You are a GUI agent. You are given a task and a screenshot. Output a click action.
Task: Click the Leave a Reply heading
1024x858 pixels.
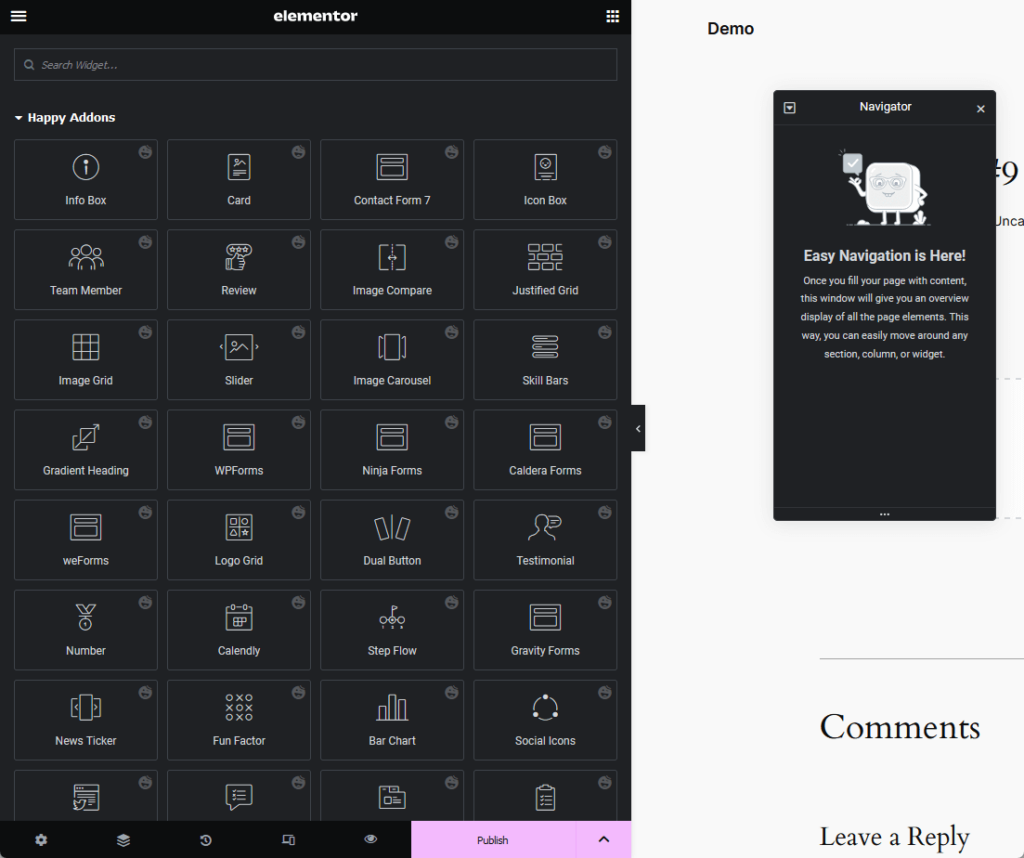click(x=895, y=836)
